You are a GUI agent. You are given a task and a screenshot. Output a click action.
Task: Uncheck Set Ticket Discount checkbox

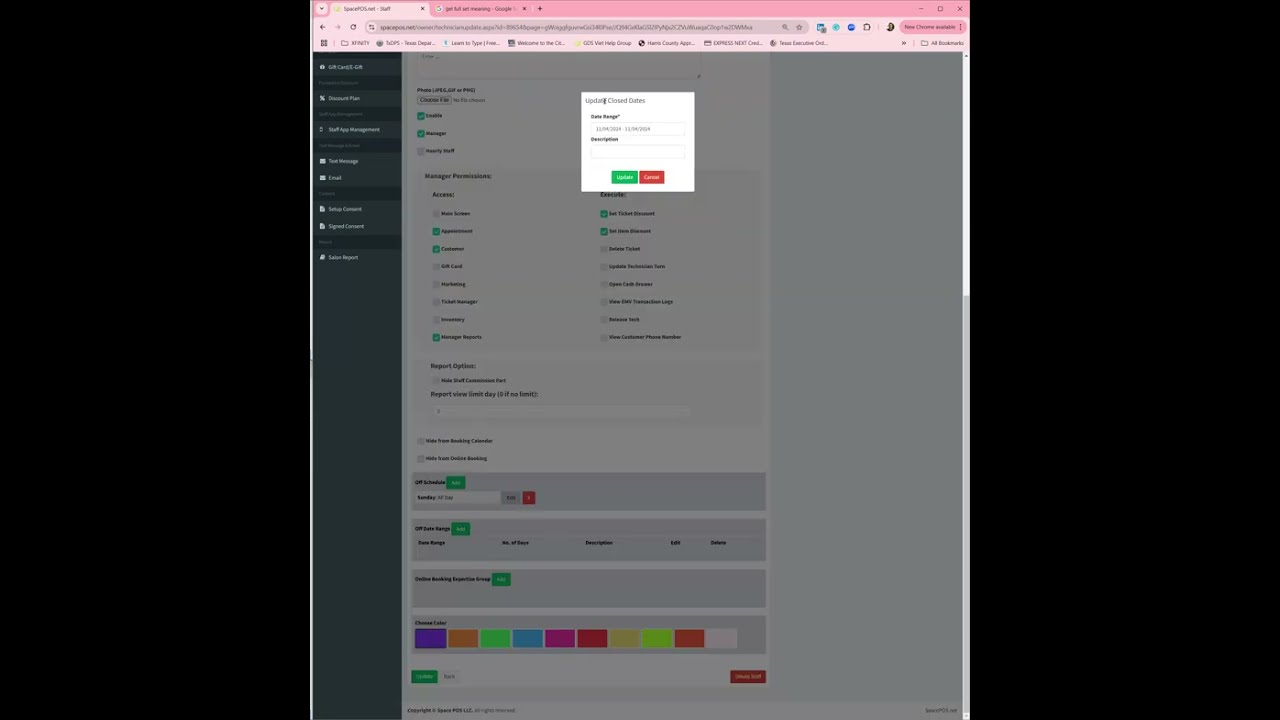(x=604, y=214)
